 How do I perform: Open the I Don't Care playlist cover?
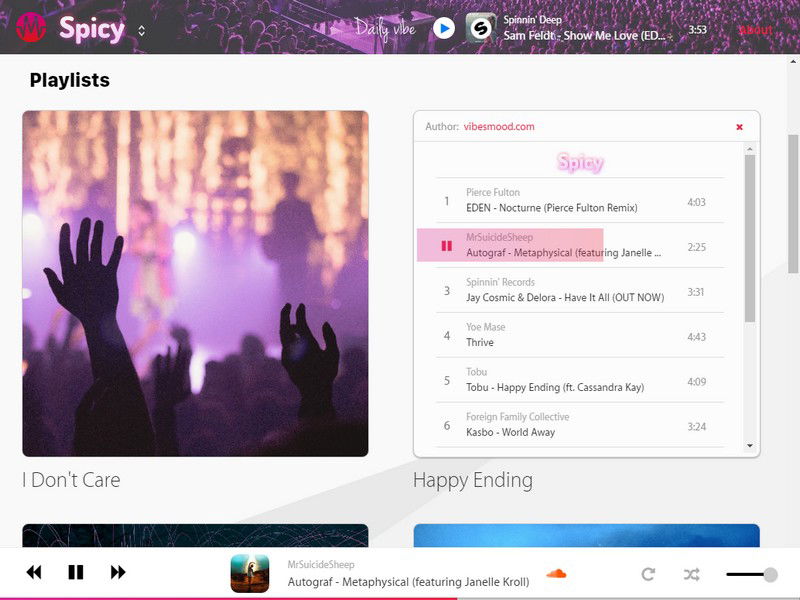pos(195,284)
